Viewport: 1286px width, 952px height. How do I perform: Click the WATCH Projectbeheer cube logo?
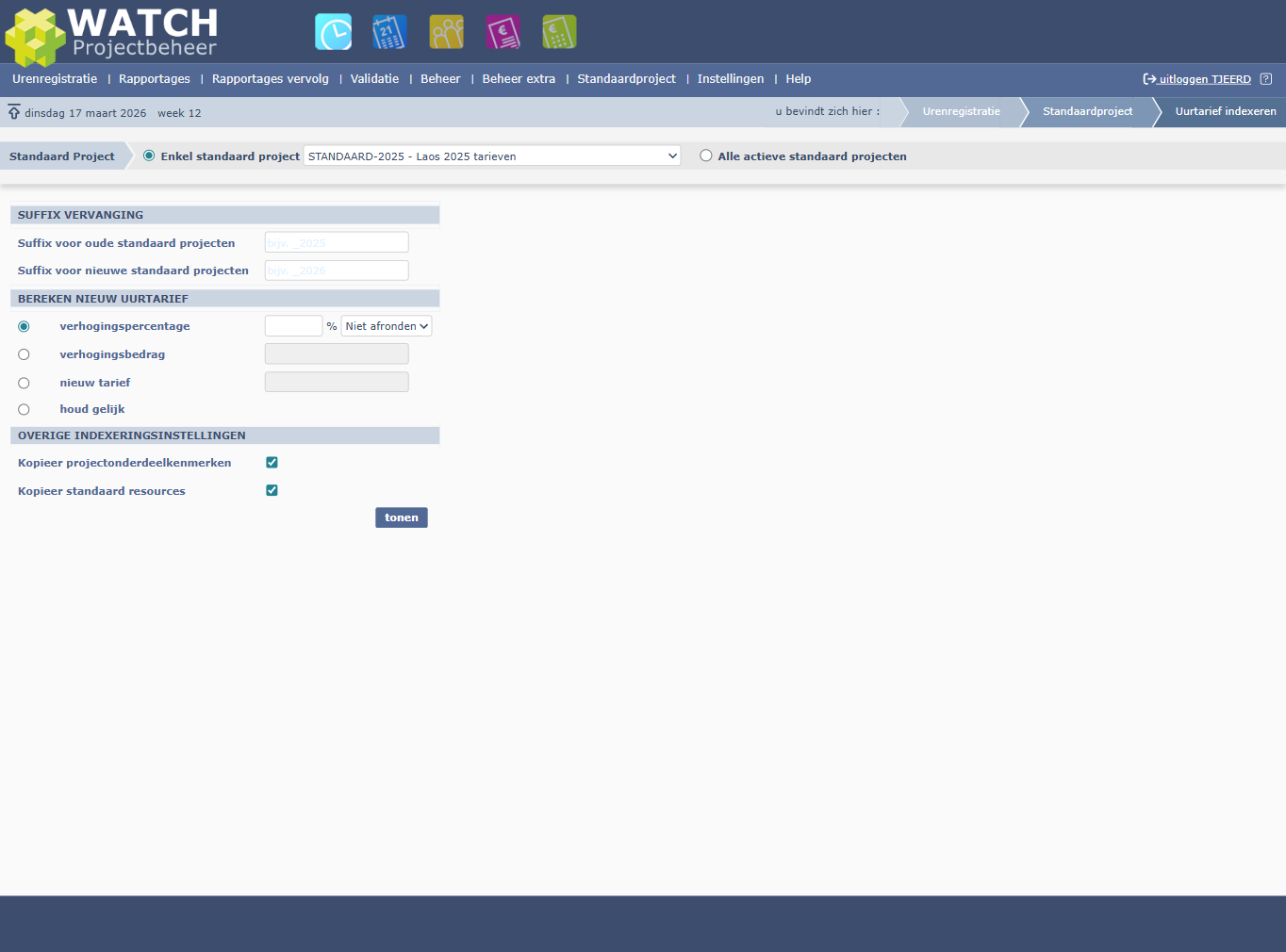click(35, 38)
